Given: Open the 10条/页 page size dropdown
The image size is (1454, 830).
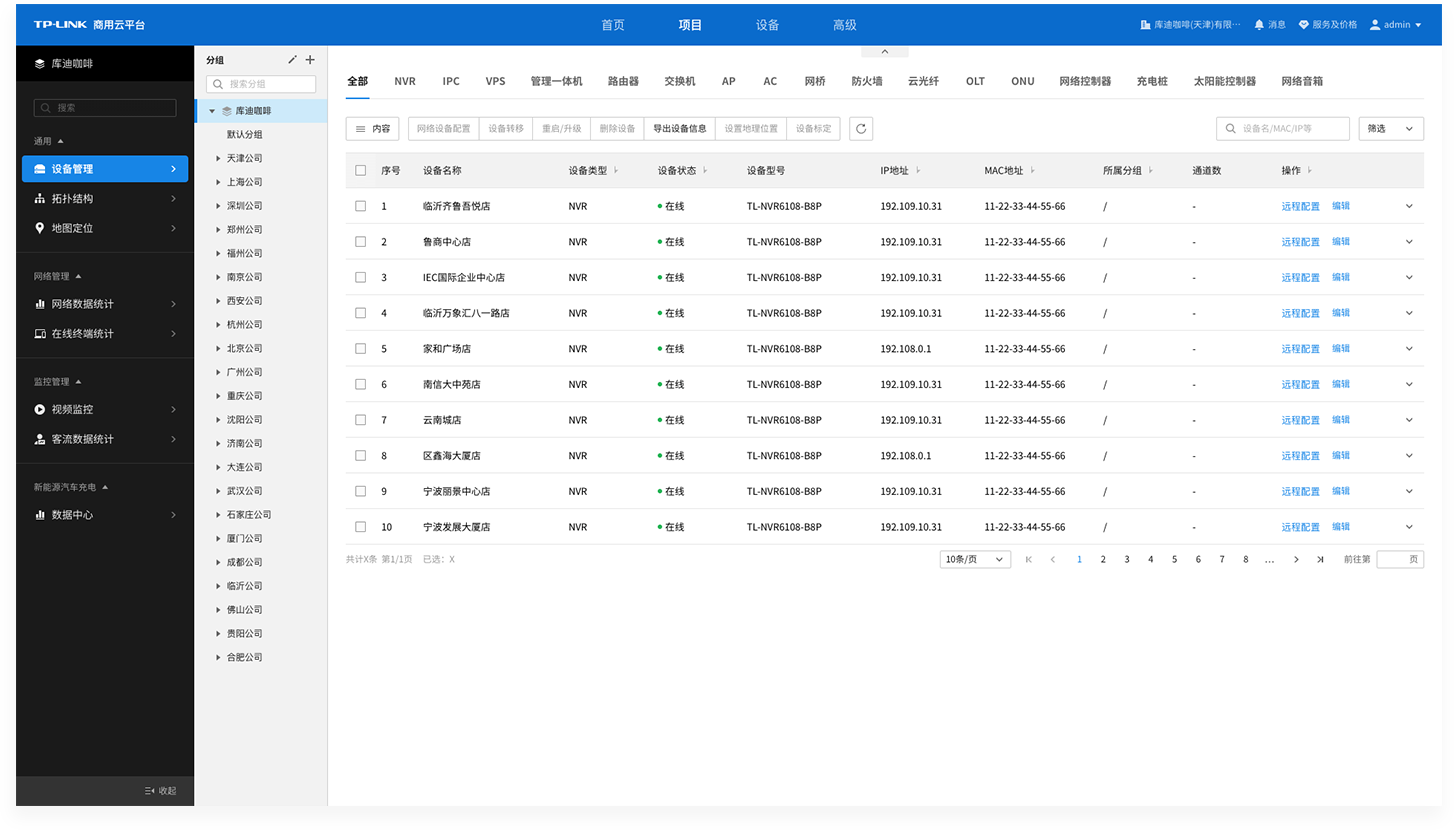Looking at the screenshot, I should click(974, 559).
